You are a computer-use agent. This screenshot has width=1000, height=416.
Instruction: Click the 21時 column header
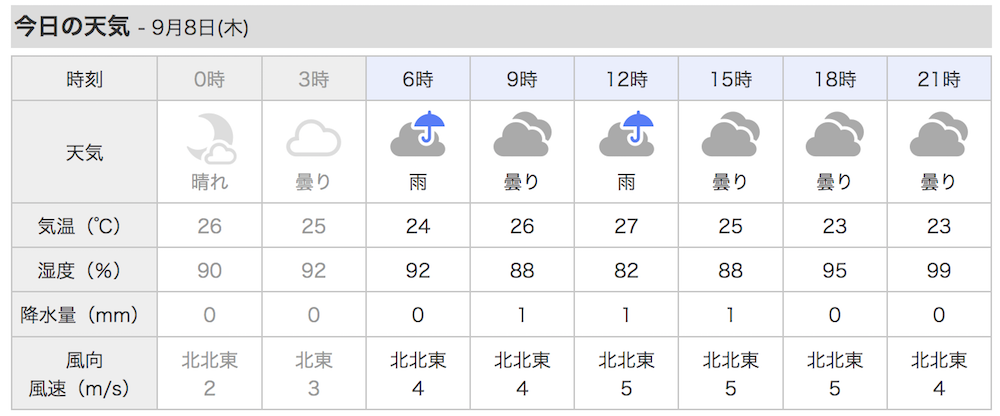click(x=938, y=79)
